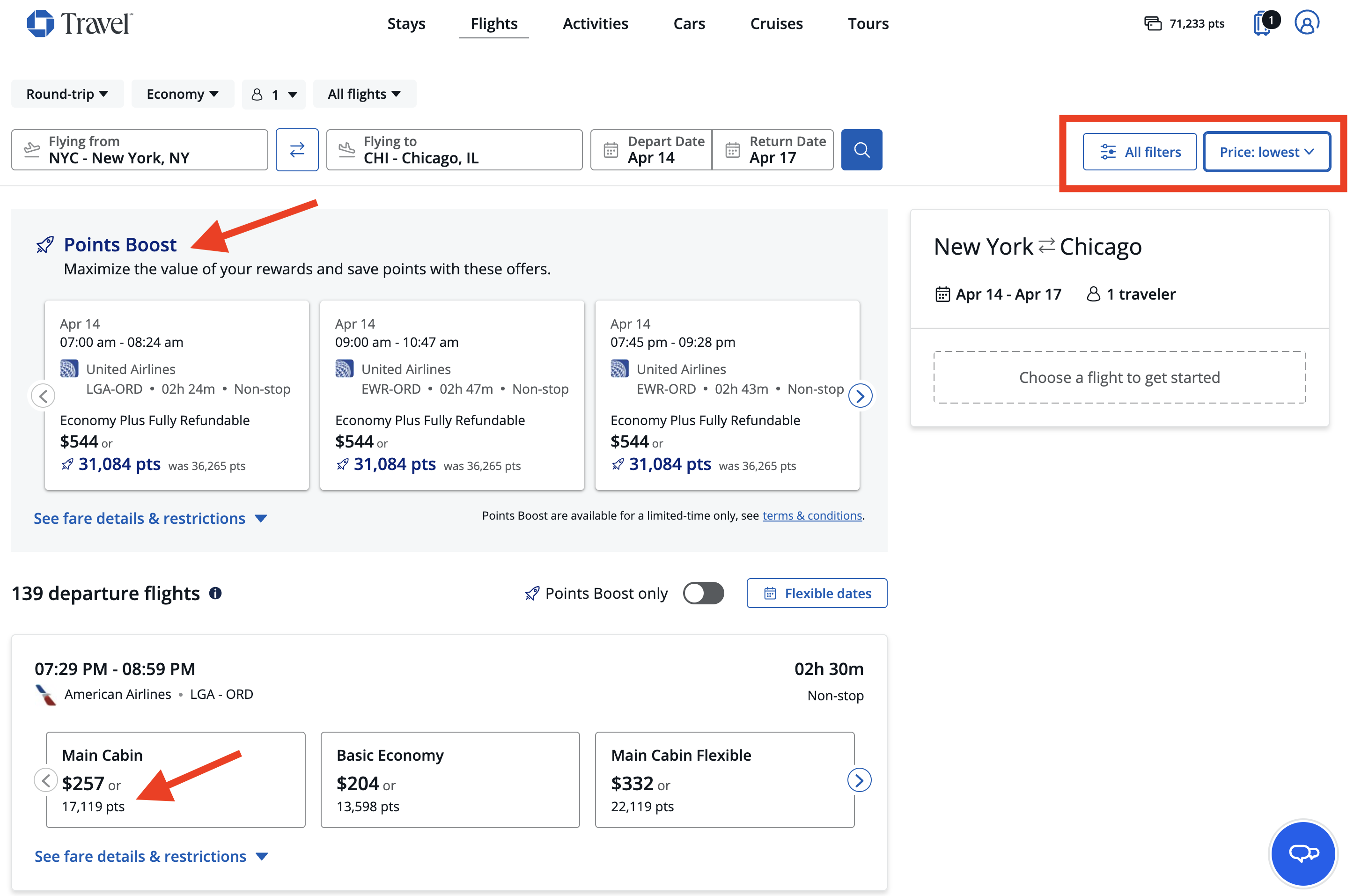1354x896 pixels.
Task: Open the terms & conditions link
Action: pos(811,515)
